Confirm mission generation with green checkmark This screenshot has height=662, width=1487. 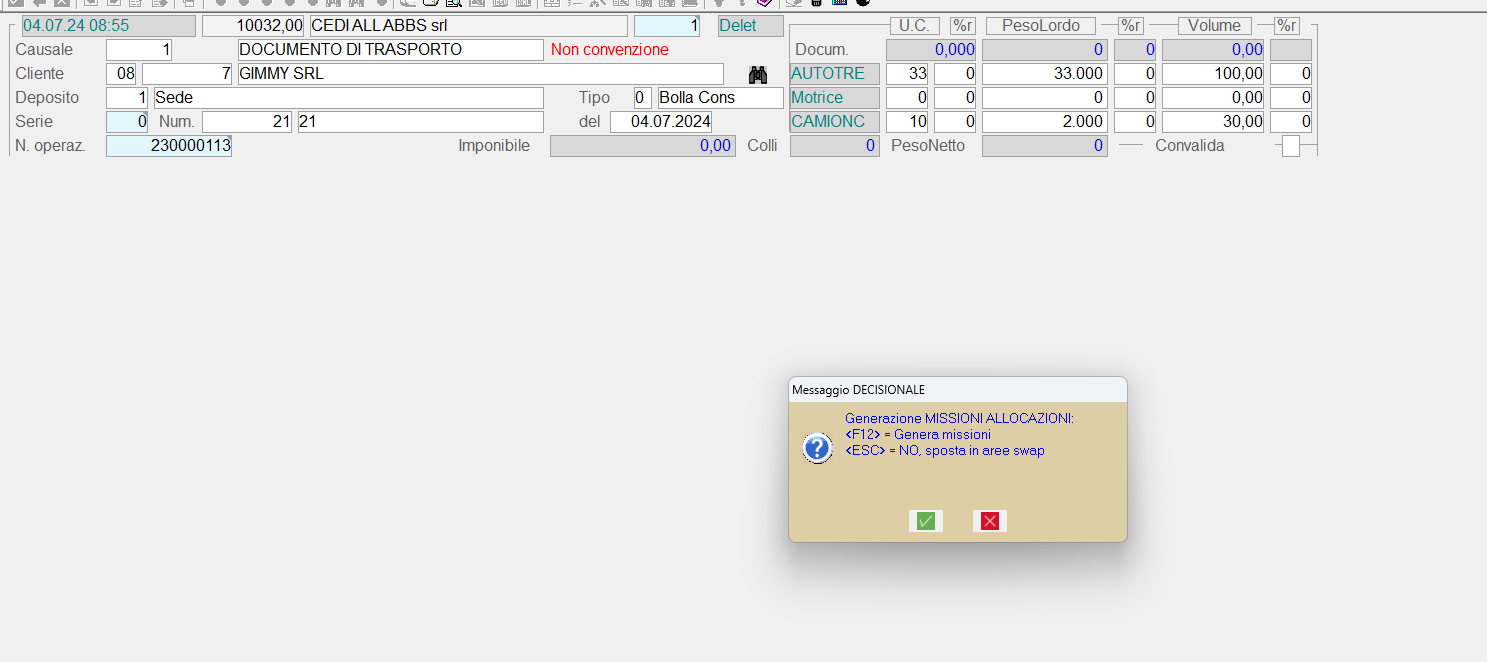click(x=925, y=521)
